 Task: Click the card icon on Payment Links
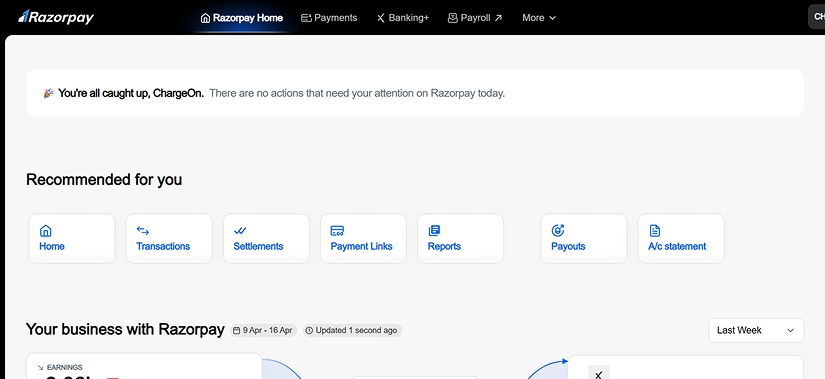click(x=337, y=231)
